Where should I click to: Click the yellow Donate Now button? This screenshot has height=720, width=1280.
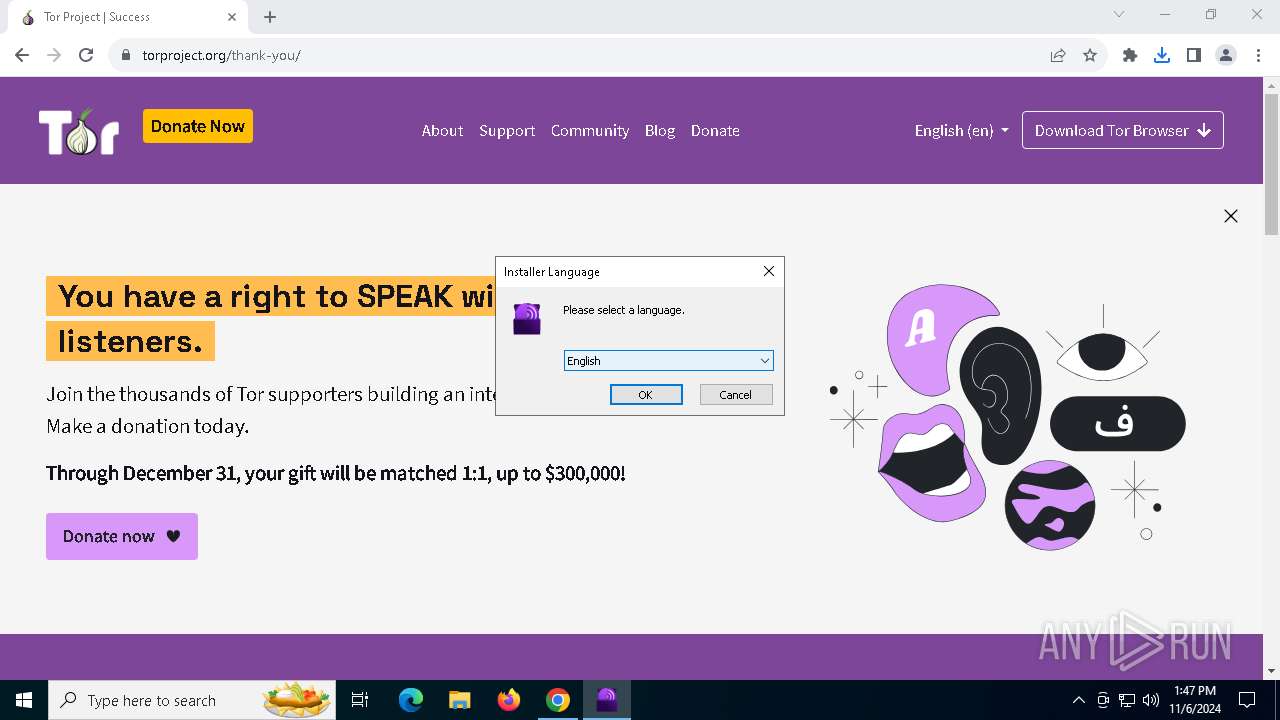pyautogui.click(x=198, y=126)
